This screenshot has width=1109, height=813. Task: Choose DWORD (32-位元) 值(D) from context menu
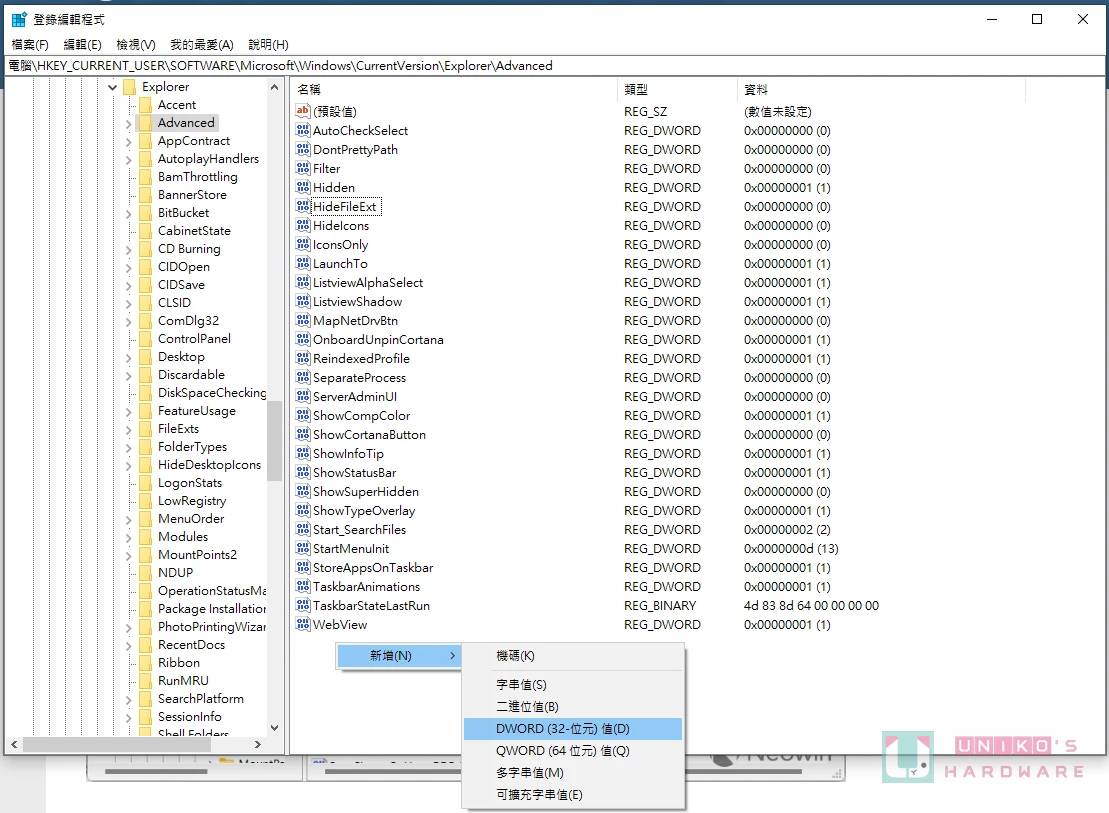[x=563, y=729]
